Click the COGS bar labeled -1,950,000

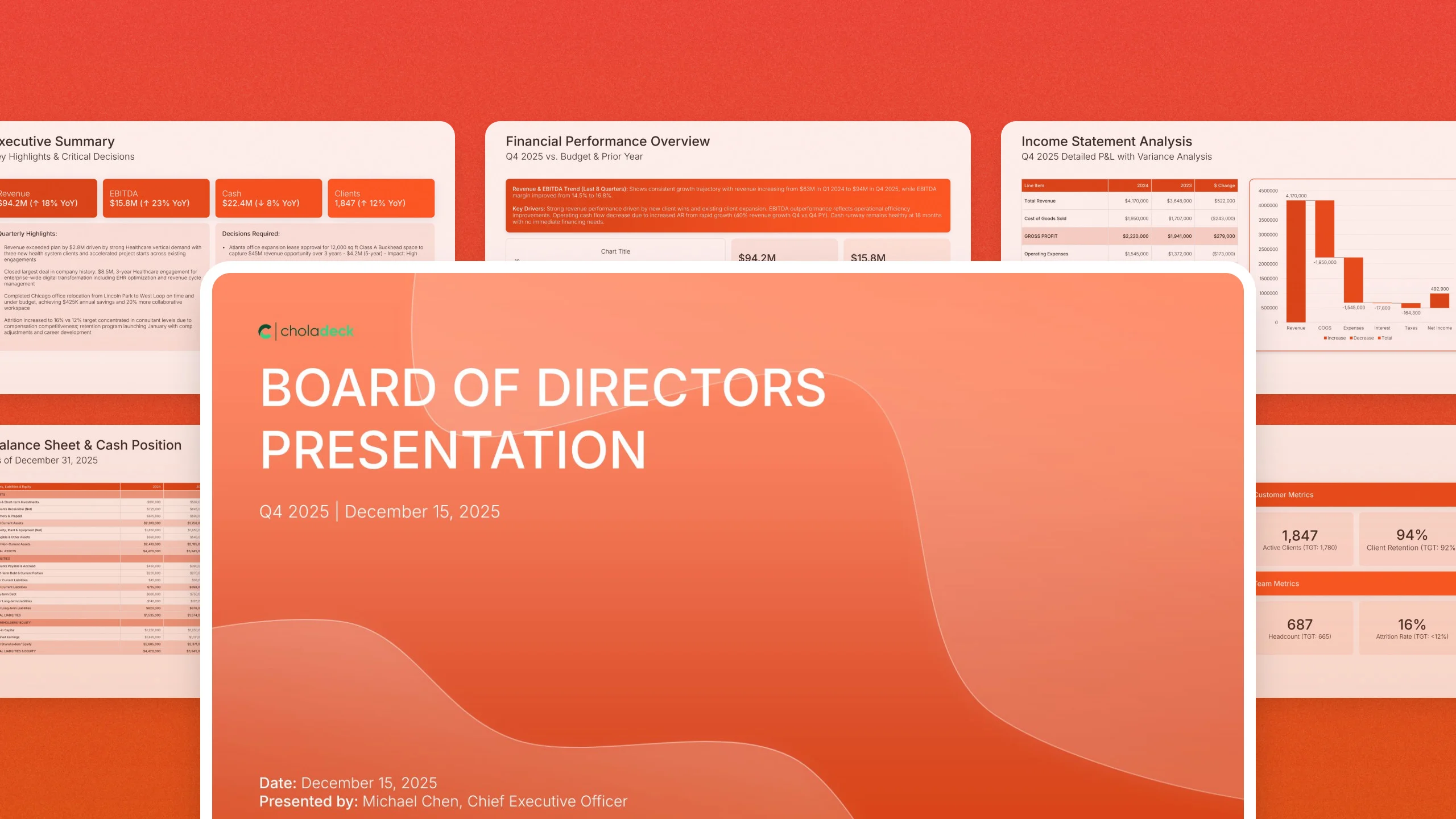click(x=1325, y=229)
